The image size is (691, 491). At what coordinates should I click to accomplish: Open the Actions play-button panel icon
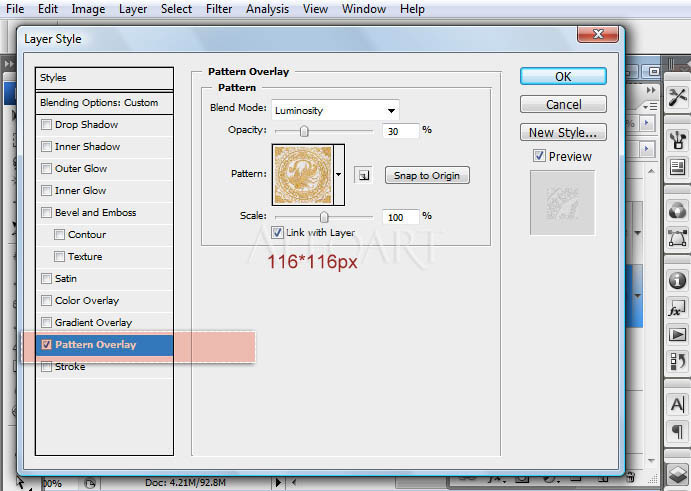pyautogui.click(x=678, y=335)
